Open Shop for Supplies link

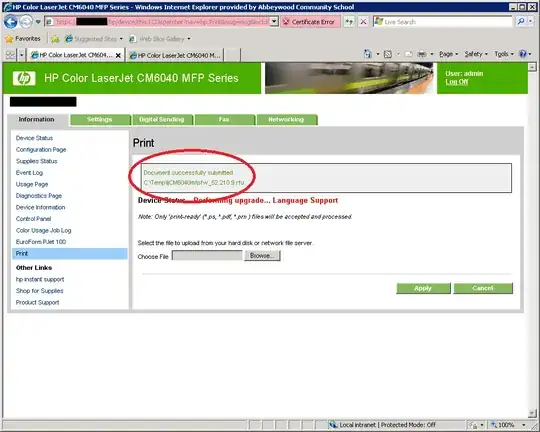pyautogui.click(x=40, y=291)
